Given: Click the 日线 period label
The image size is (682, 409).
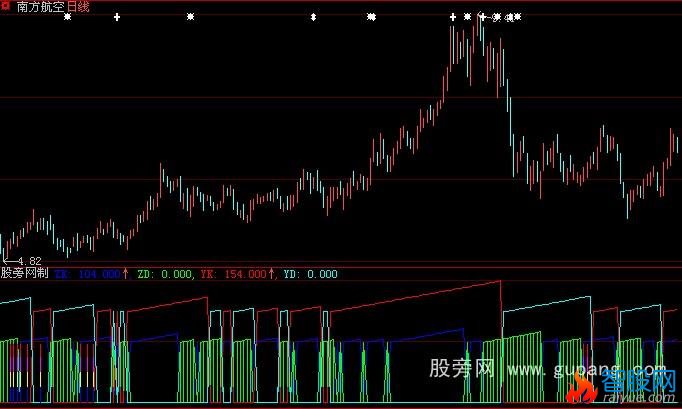Looking at the screenshot, I should pyautogui.click(x=78, y=7).
